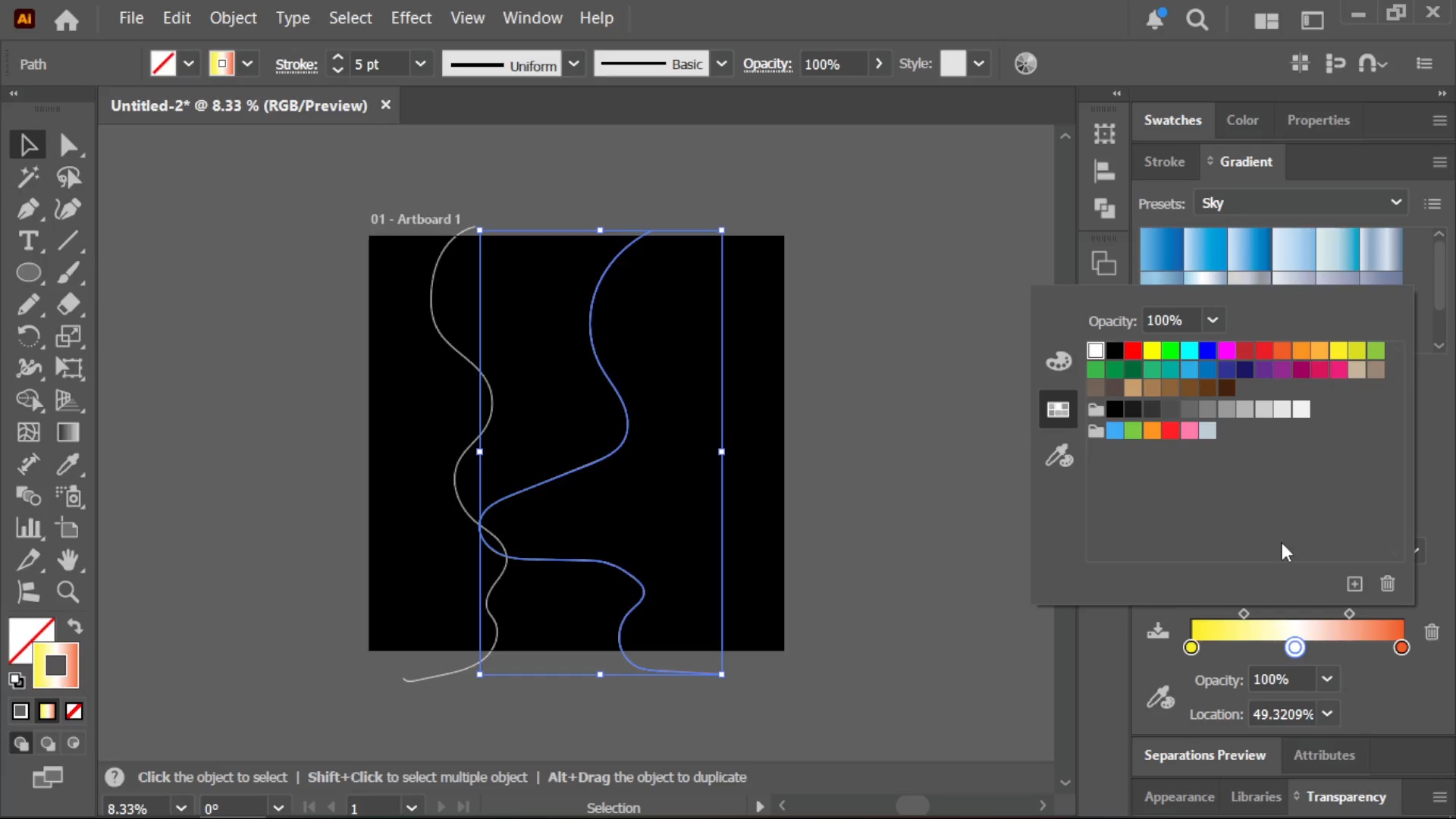
Task: Choose the Ellipse tool
Action: pos(28,273)
